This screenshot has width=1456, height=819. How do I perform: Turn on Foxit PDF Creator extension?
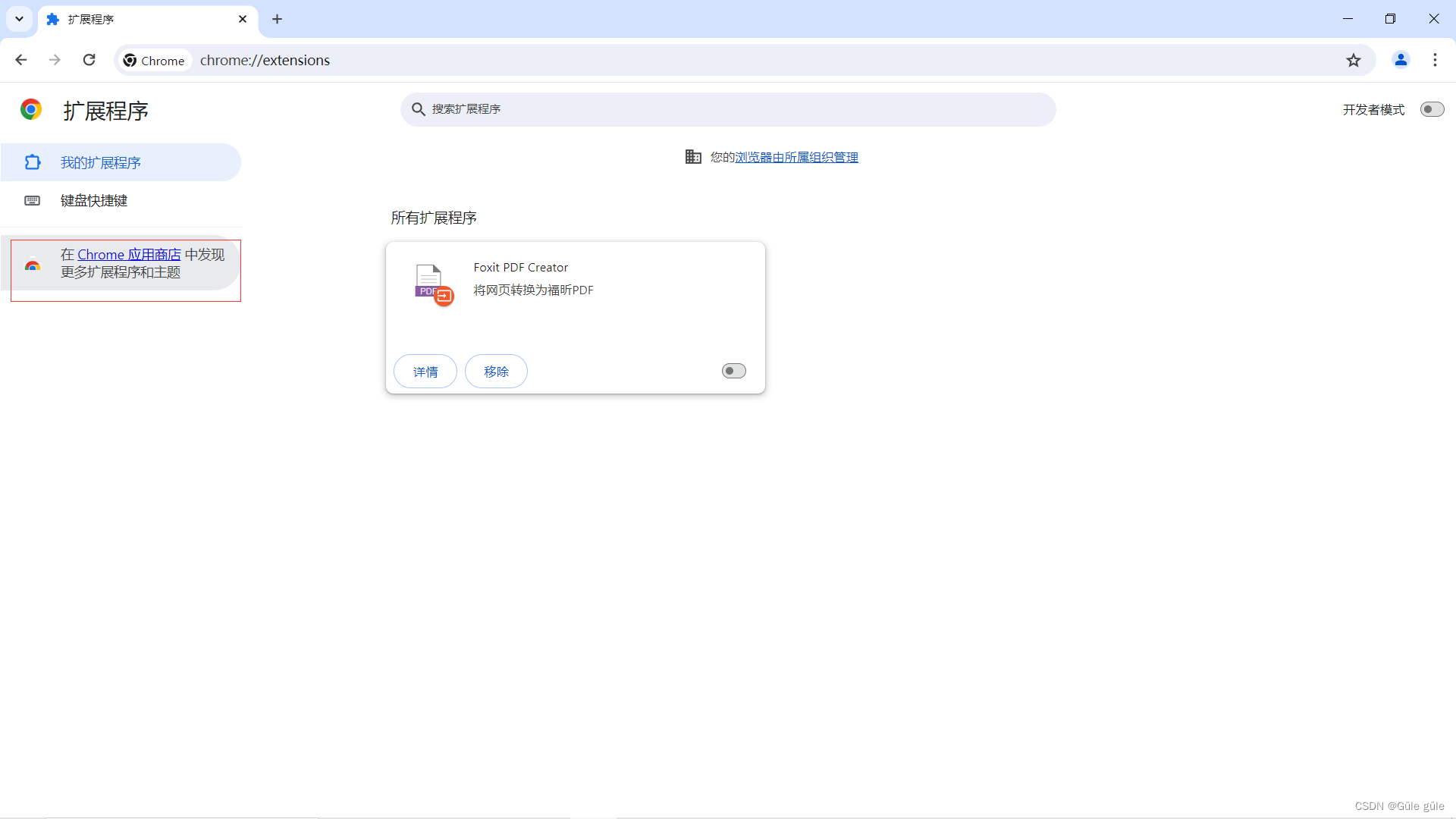[733, 371]
